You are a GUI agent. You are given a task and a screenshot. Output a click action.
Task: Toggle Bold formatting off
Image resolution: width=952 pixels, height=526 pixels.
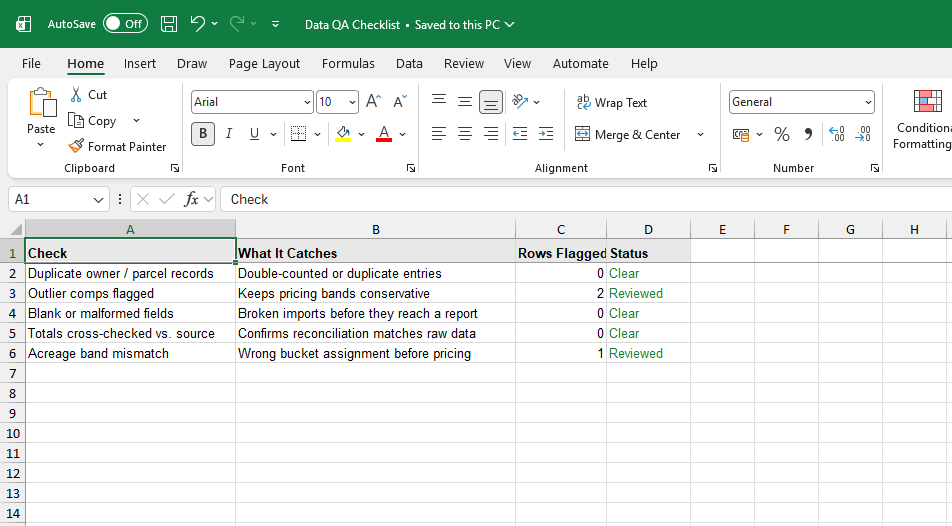click(203, 134)
